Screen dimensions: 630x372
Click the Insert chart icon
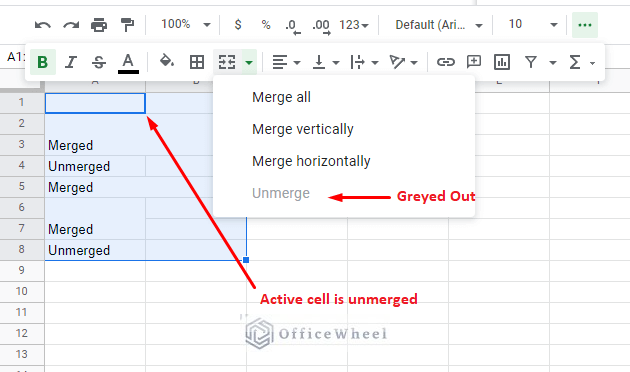click(x=502, y=62)
